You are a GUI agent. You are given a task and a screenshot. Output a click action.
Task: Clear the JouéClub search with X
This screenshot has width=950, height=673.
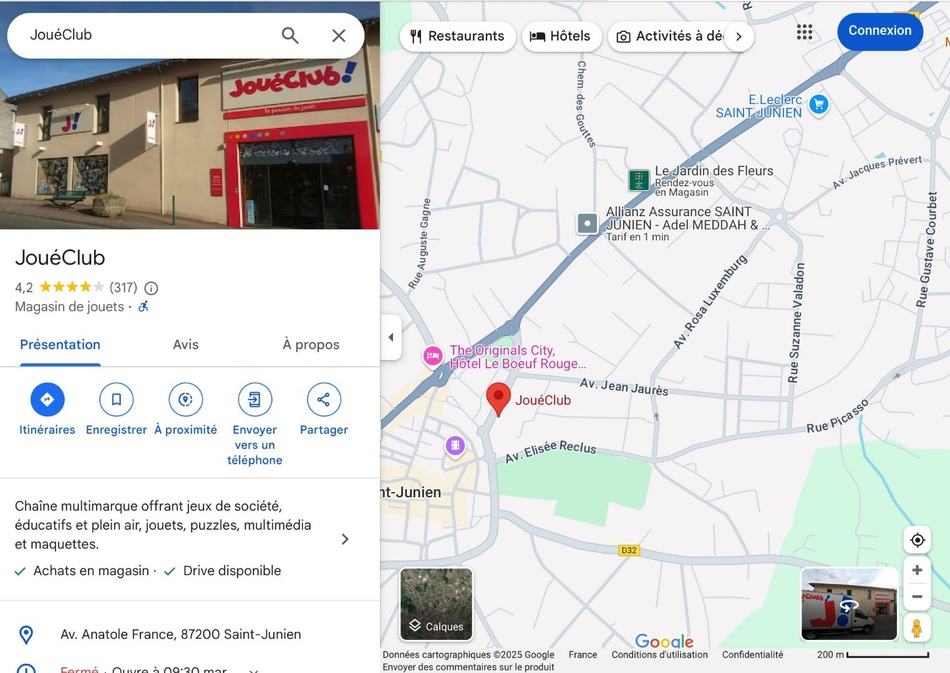[x=339, y=36]
